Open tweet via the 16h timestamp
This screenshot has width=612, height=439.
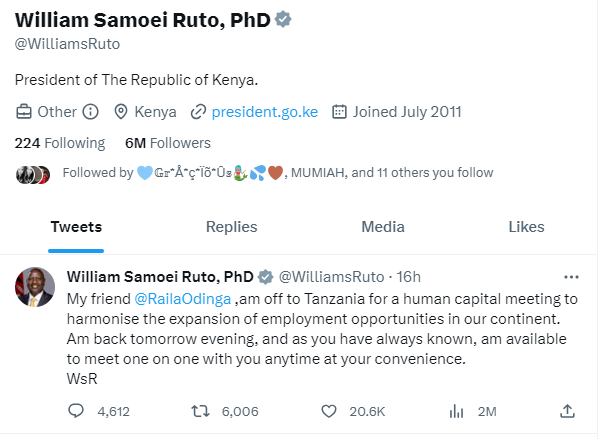[409, 277]
